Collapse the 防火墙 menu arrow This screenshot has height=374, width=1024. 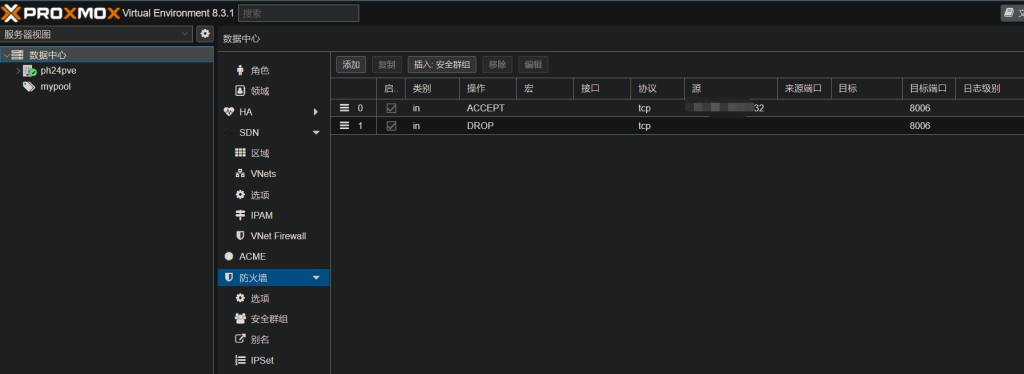point(316,278)
